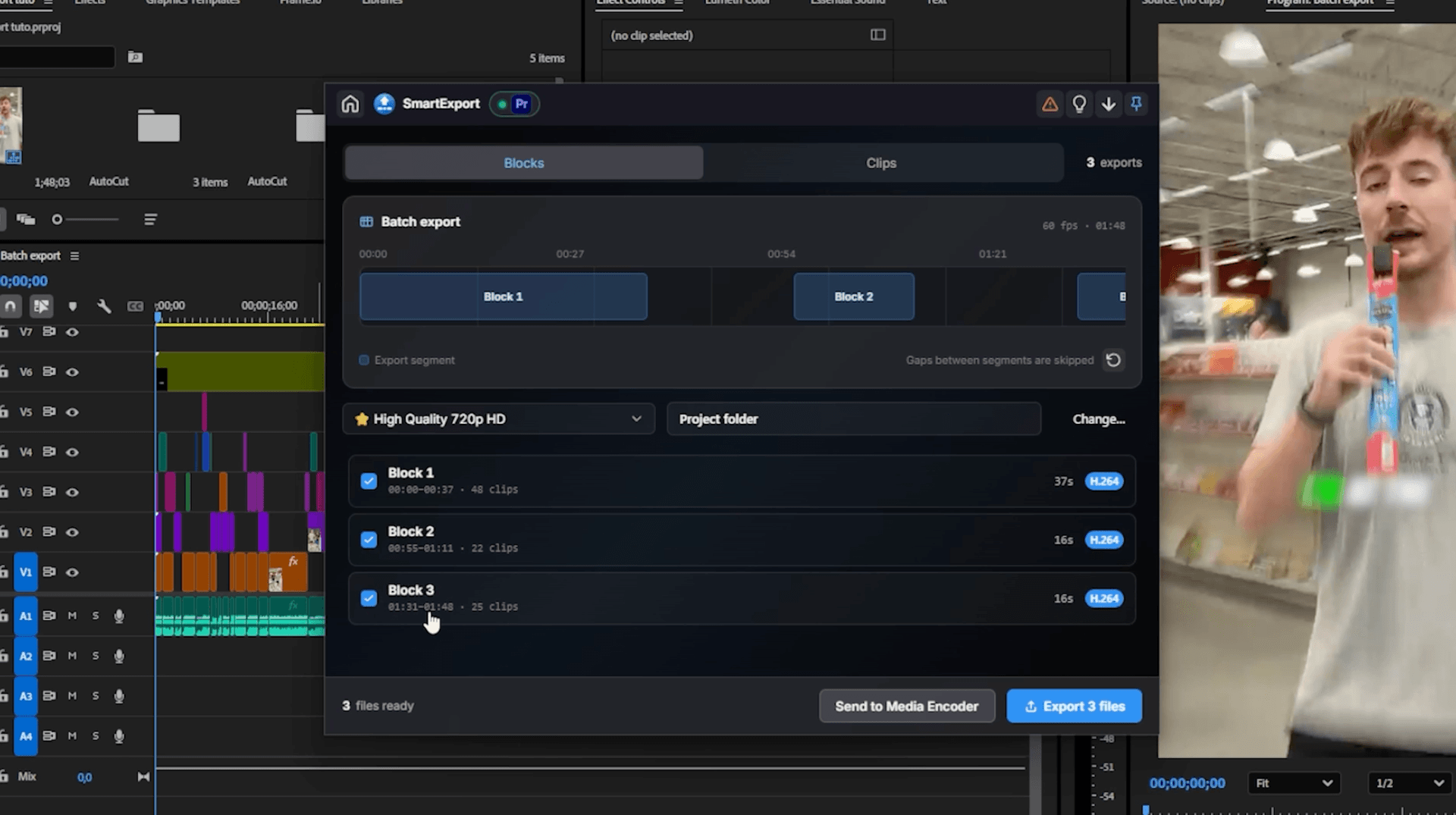Screen dimensions: 1456x815
Task: Click the lightbulb tips icon
Action: (1079, 104)
